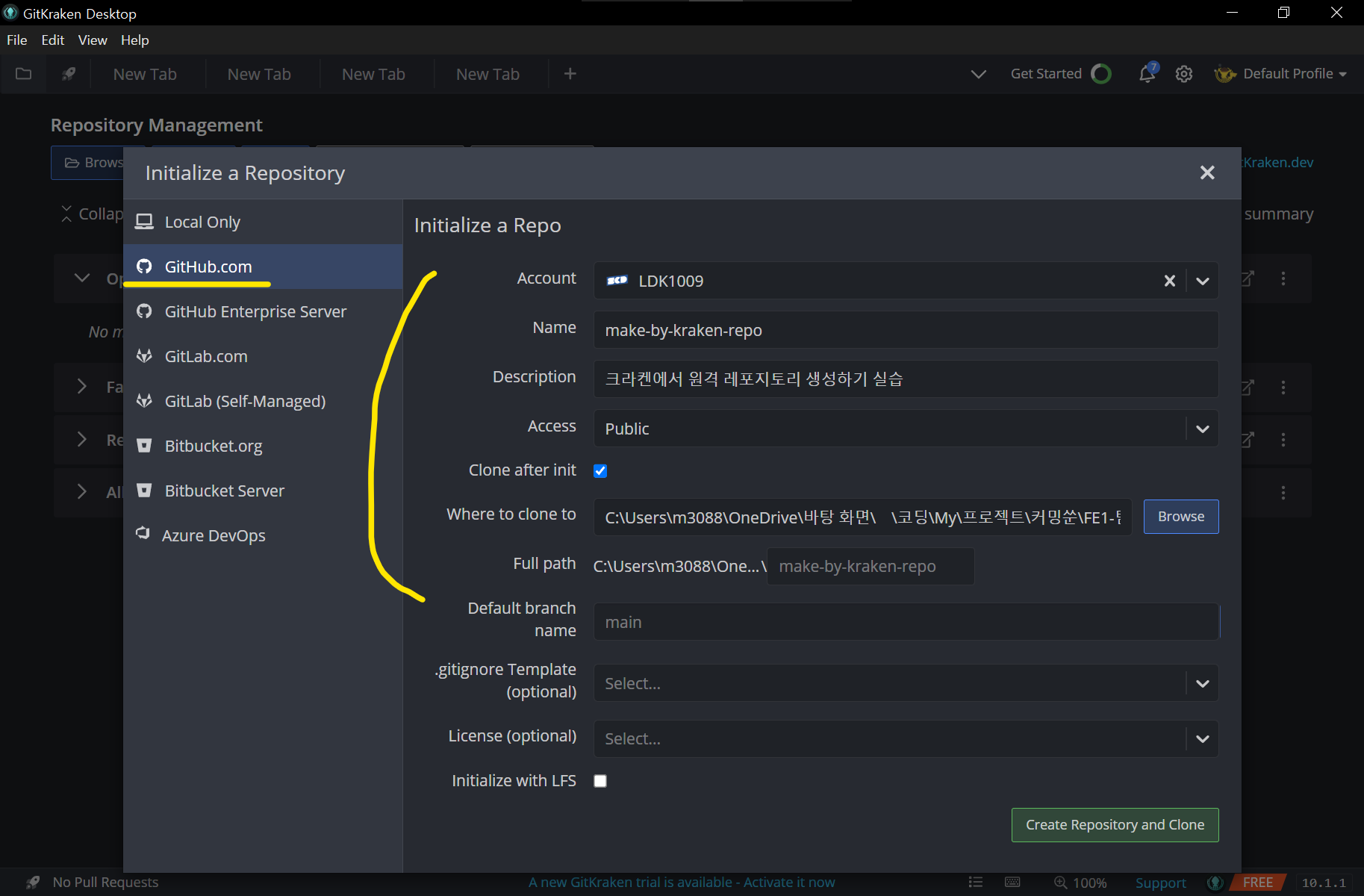1364x896 pixels.
Task: Open the Account dropdown arrow
Action: click(x=1203, y=281)
